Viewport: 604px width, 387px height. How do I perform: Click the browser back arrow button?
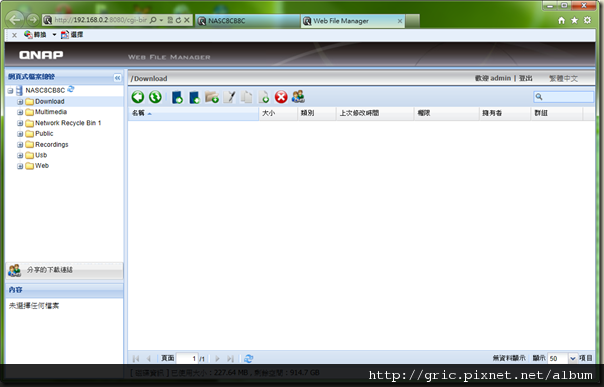click(x=15, y=20)
